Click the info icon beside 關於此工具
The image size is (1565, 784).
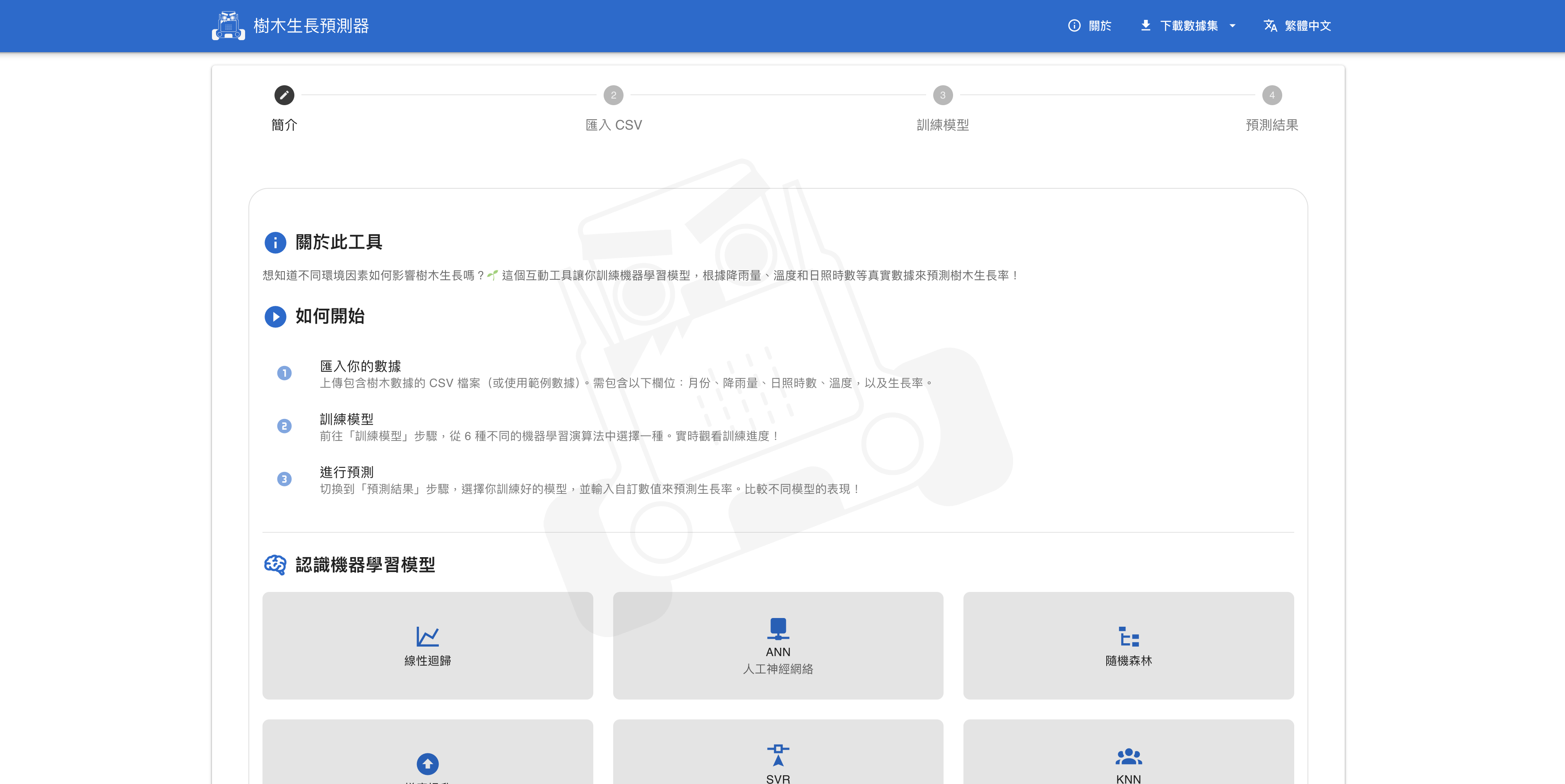275,242
